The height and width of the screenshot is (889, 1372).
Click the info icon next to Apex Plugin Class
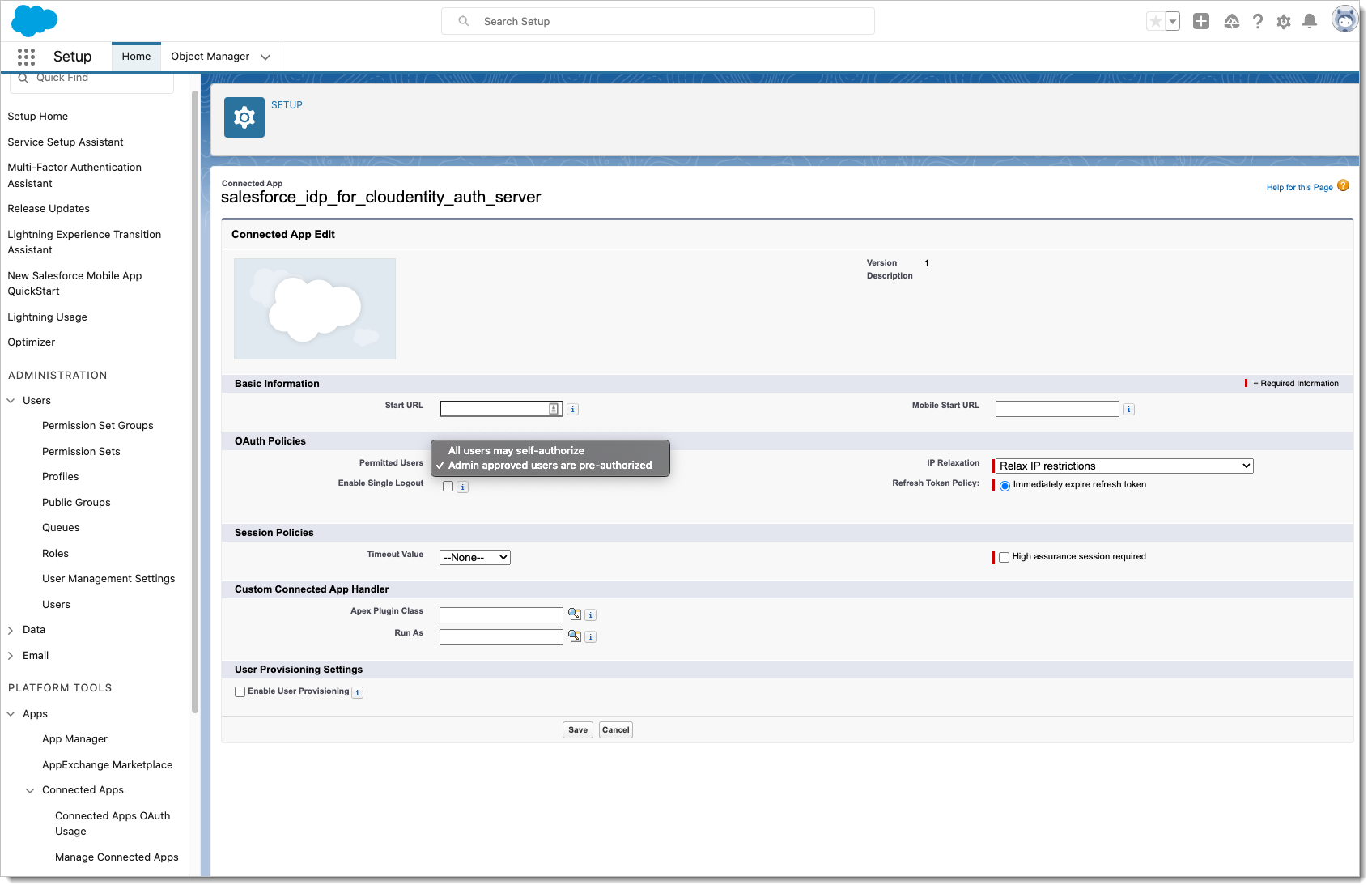[x=591, y=615]
